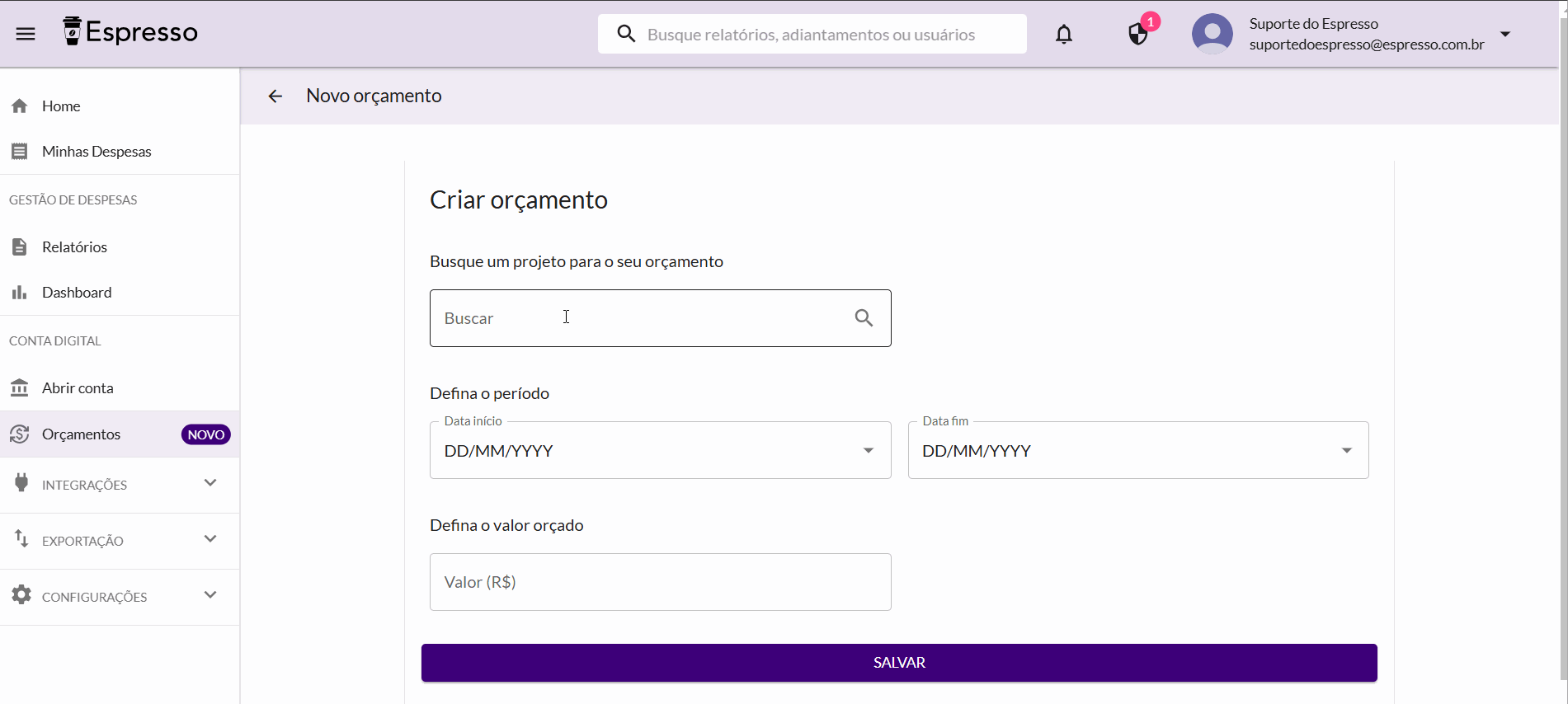Click the Espresso brand name
1568x704 pixels.
coord(142,32)
